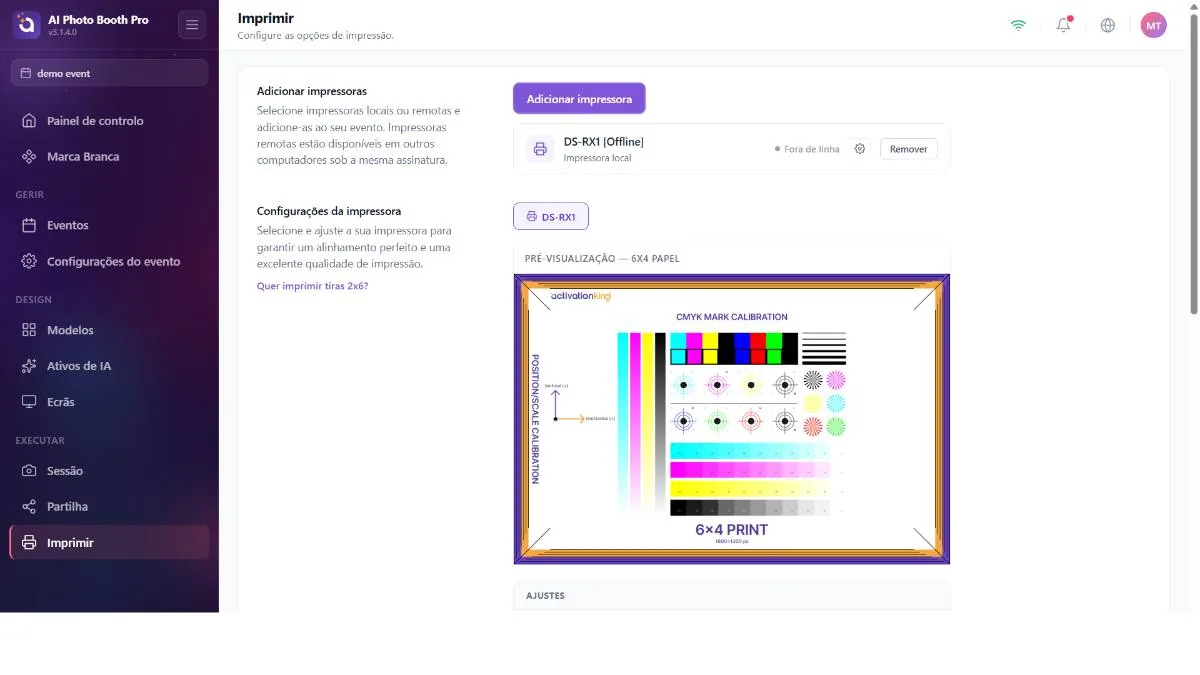Open DS-RX1 printer settings gear icon

(860, 149)
